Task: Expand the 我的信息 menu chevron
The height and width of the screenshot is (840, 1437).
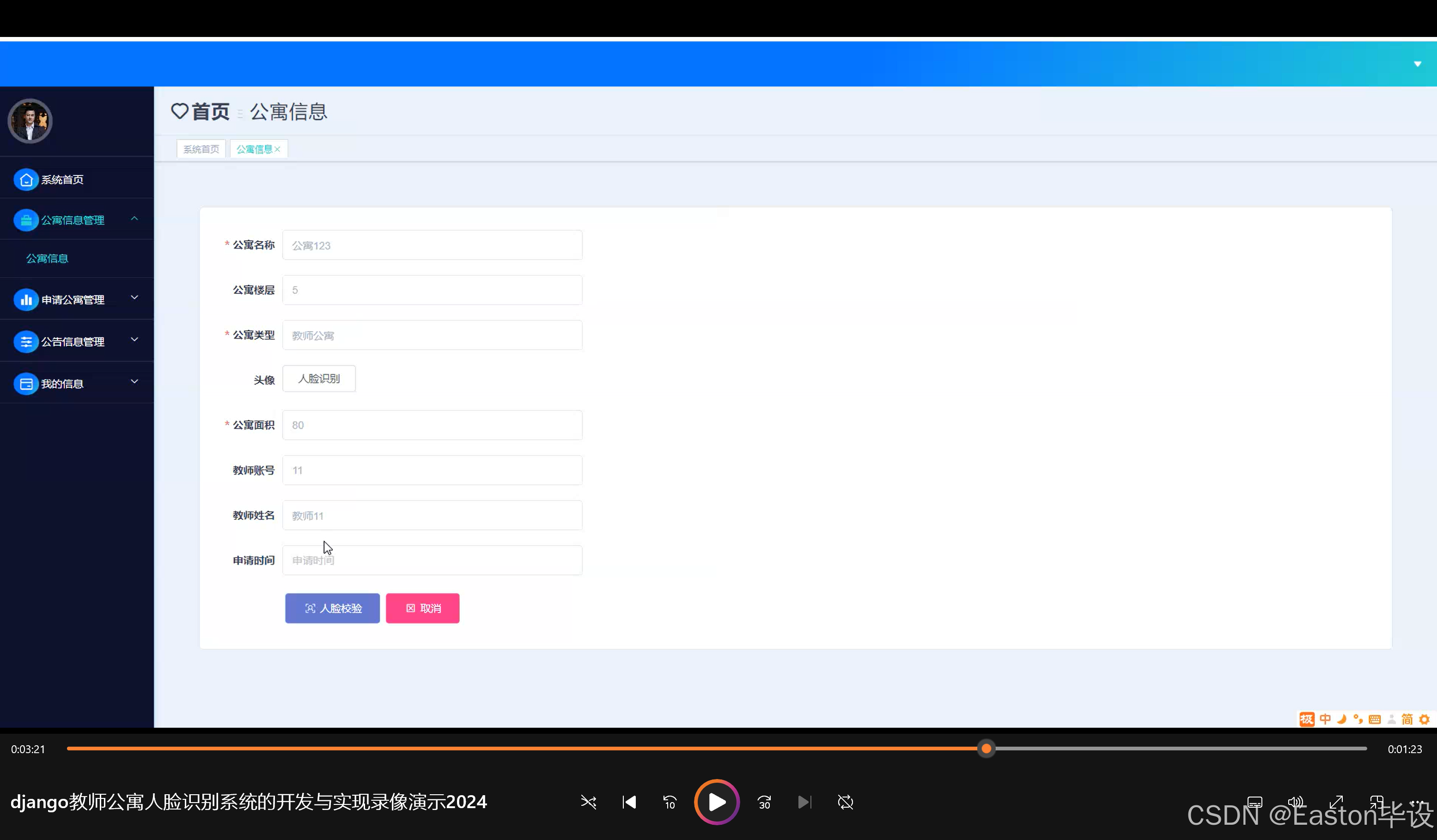Action: pos(134,382)
